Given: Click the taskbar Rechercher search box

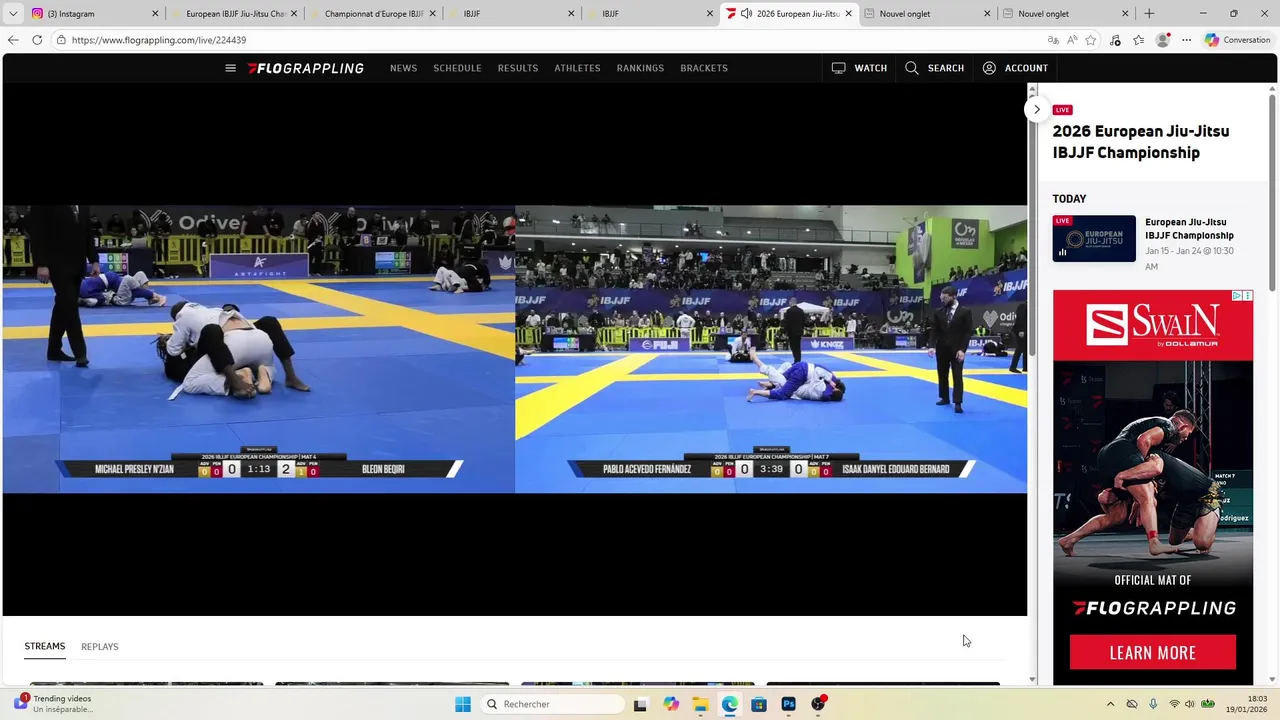Looking at the screenshot, I should [553, 704].
